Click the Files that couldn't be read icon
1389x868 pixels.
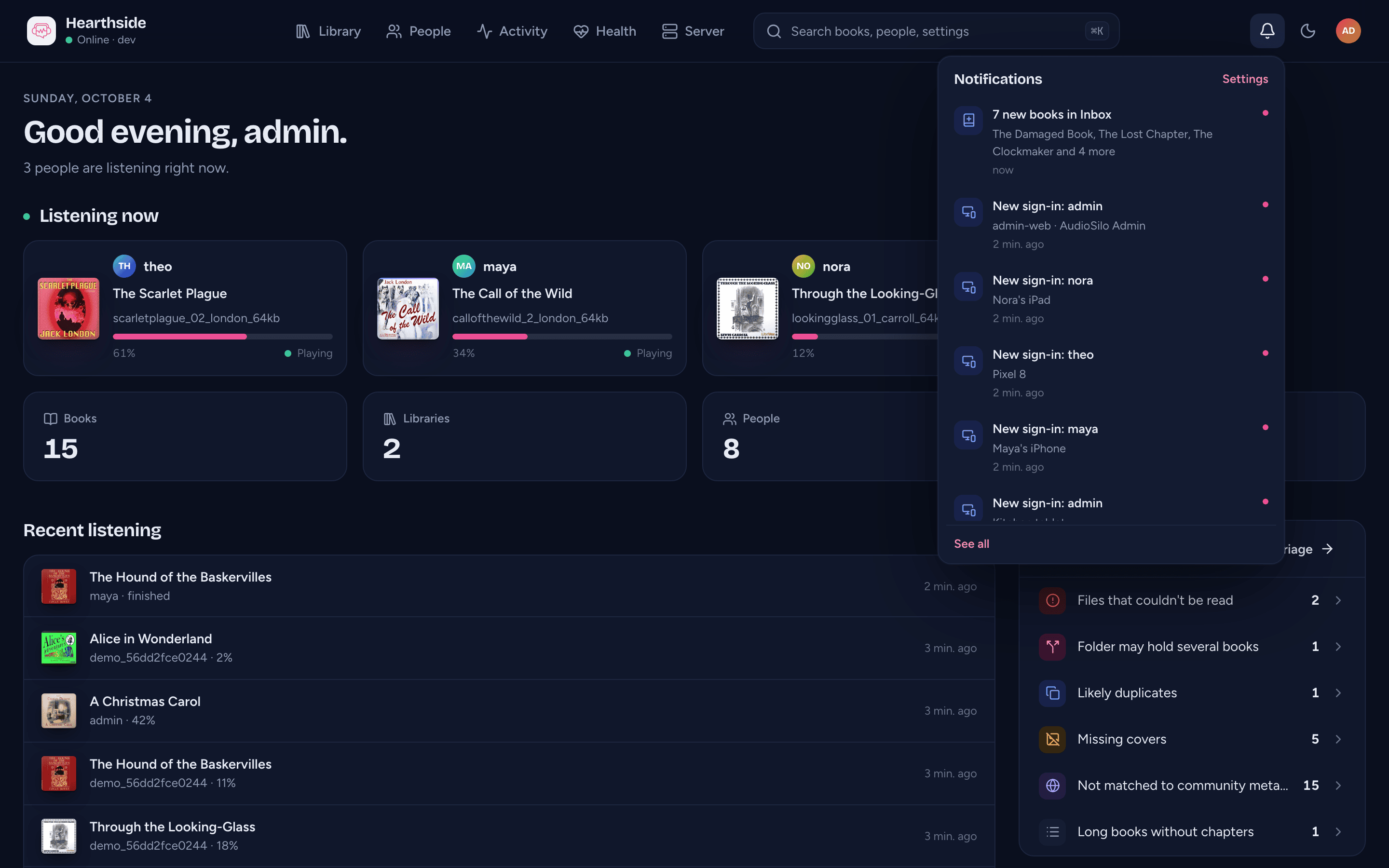tap(1052, 600)
